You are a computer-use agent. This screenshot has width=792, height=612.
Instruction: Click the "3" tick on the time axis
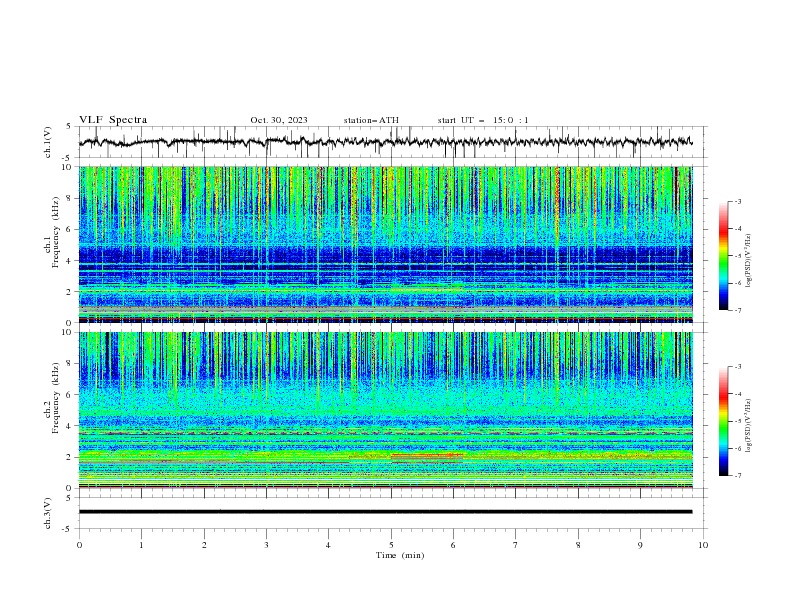pos(266,545)
